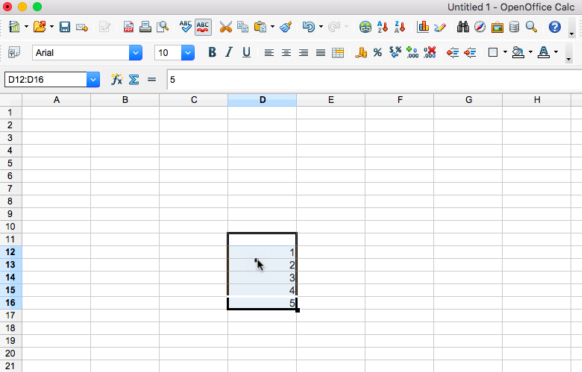Viewport: 582px width, 372px height.
Task: Add a decimal place
Action: [x=412, y=52]
